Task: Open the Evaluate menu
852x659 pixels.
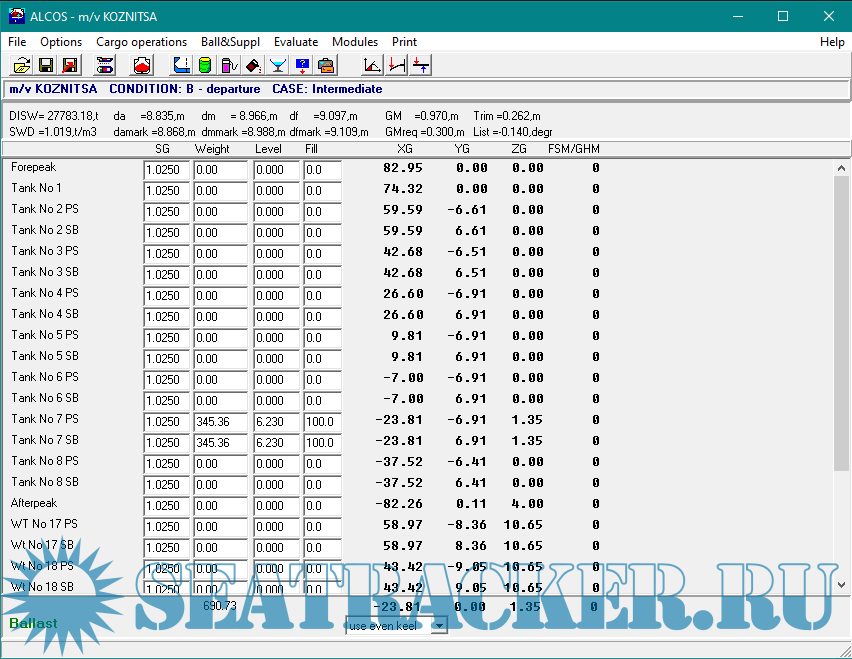Action: [296, 42]
